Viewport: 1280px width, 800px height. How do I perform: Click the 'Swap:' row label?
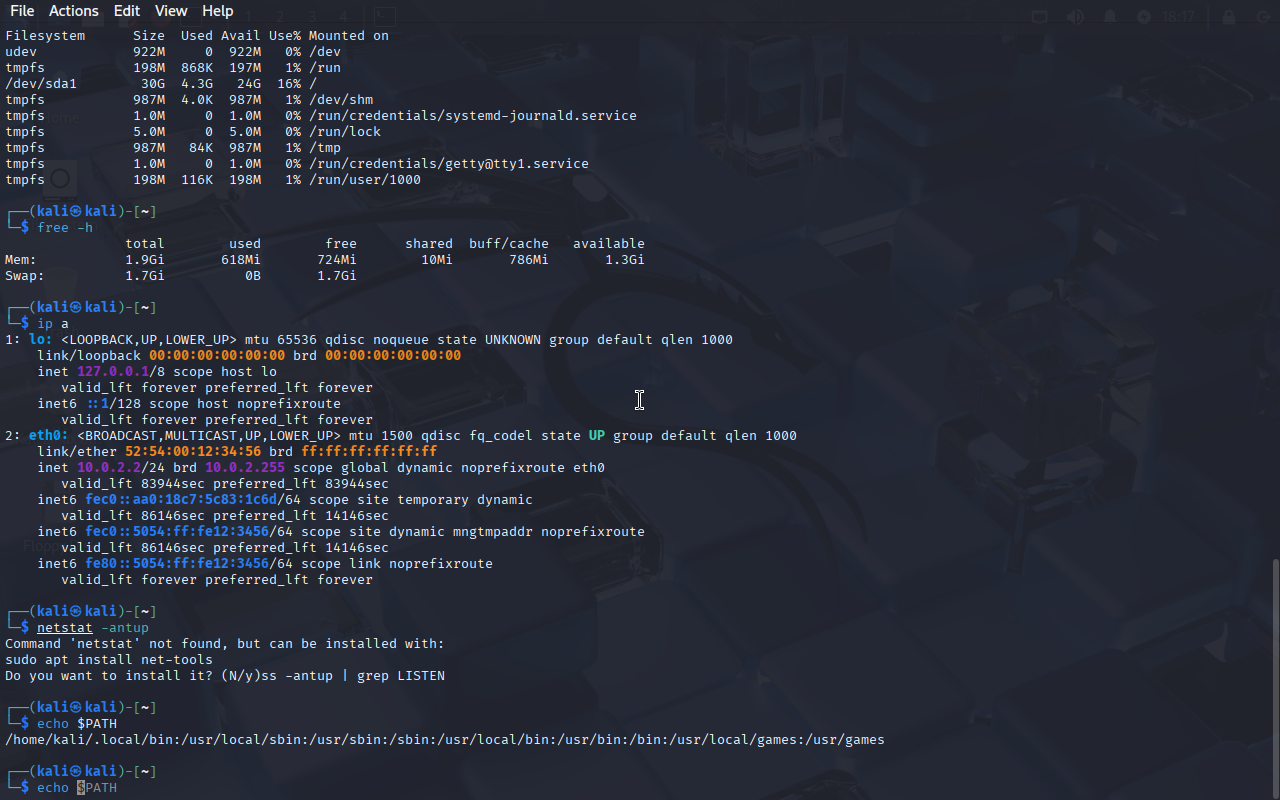[x=25, y=276]
